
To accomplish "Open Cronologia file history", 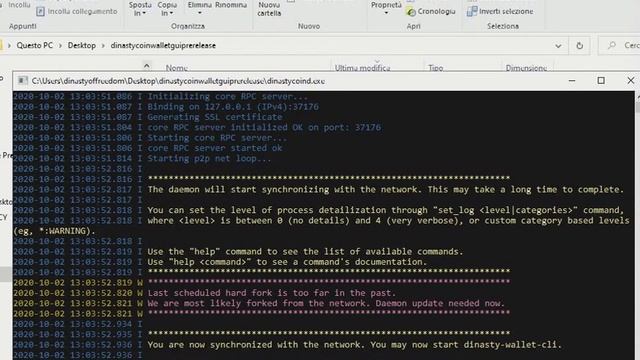I will pos(431,11).
